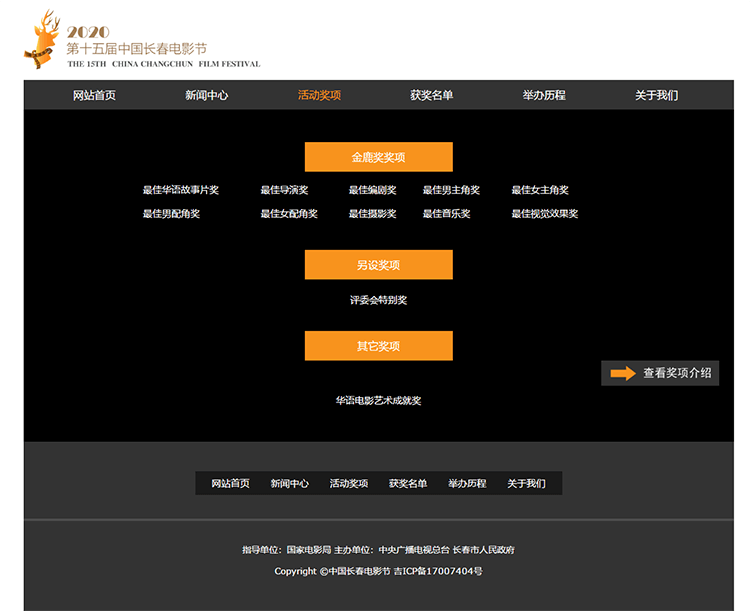
Task: Click THE 15TH CHINA CHANGCHUN FILM FESTIVAL text
Action: [164, 64]
